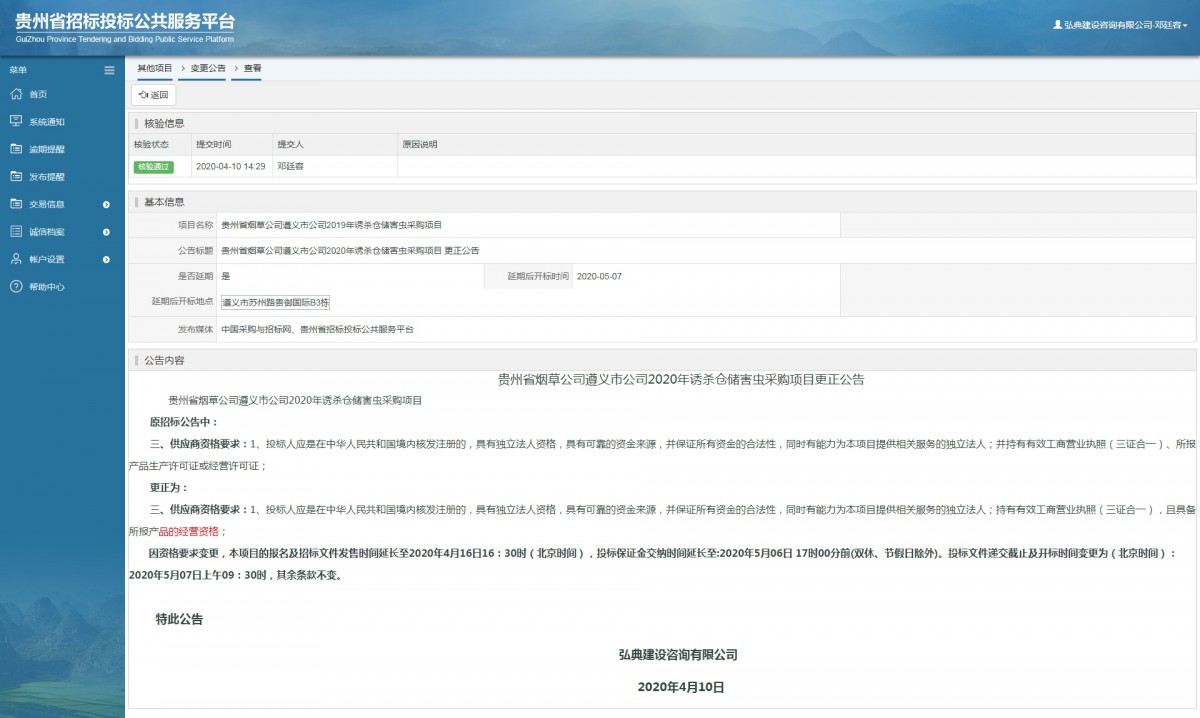Click the 逾期提醒 folder icon
The height and width of the screenshot is (718, 1200).
click(15, 149)
